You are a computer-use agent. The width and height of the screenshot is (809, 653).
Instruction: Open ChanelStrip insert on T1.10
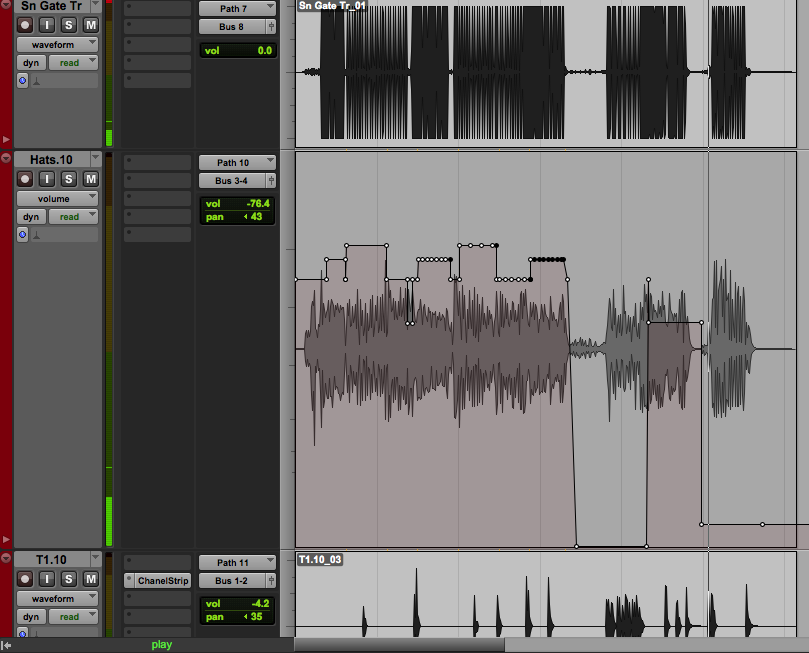click(x=163, y=580)
